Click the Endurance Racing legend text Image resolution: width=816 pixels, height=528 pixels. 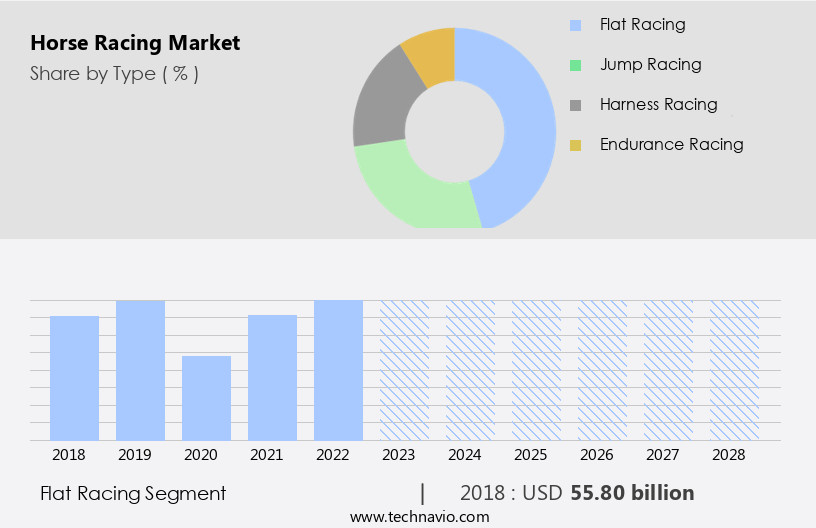(671, 144)
